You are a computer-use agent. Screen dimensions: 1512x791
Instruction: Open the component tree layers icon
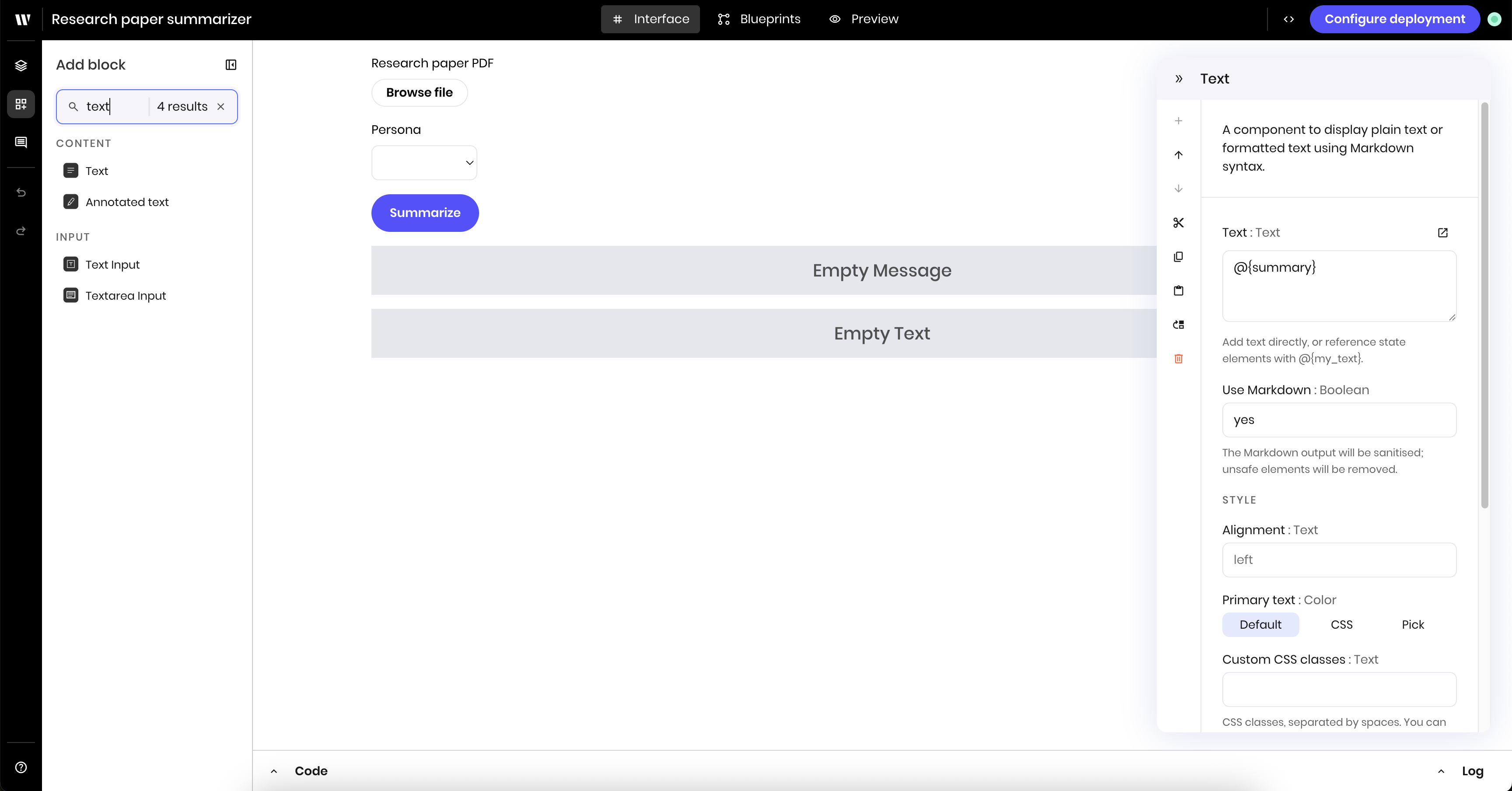(x=21, y=65)
